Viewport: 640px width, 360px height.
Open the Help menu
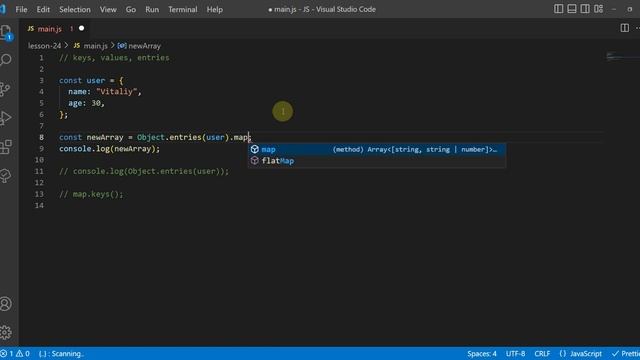tap(214, 9)
